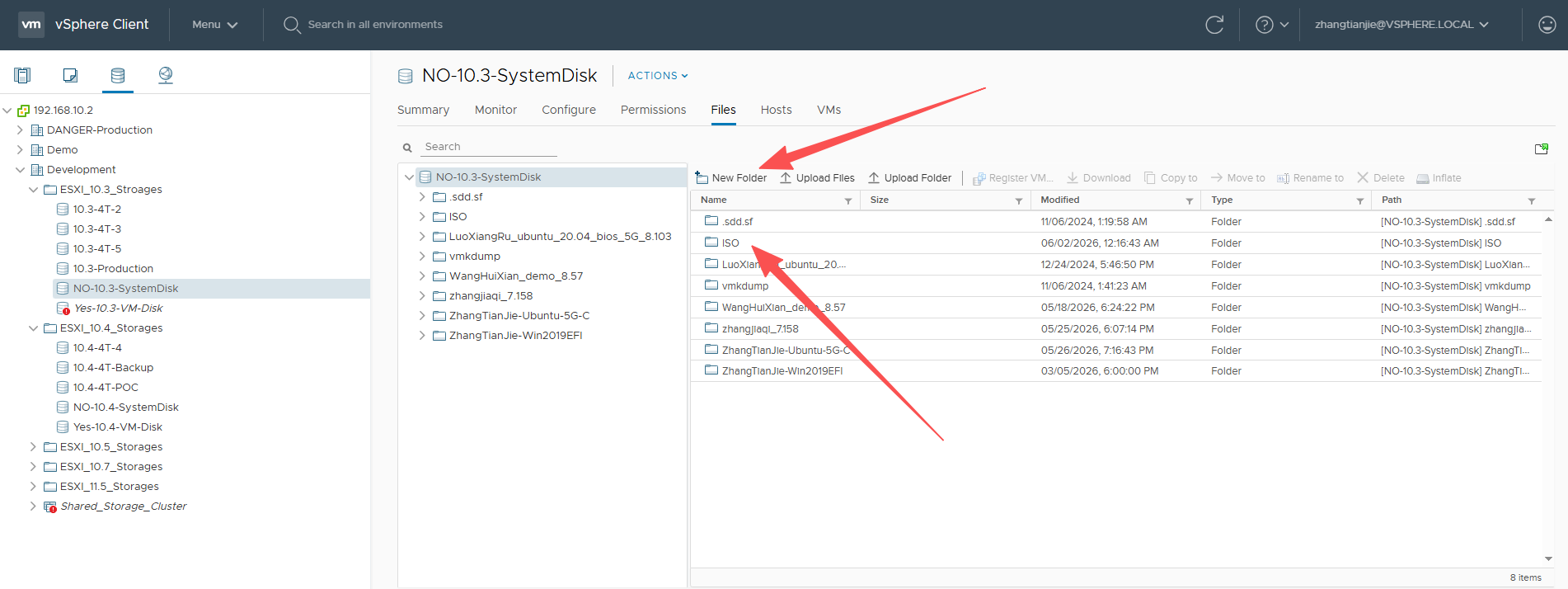Click the New Folder button

tap(731, 178)
